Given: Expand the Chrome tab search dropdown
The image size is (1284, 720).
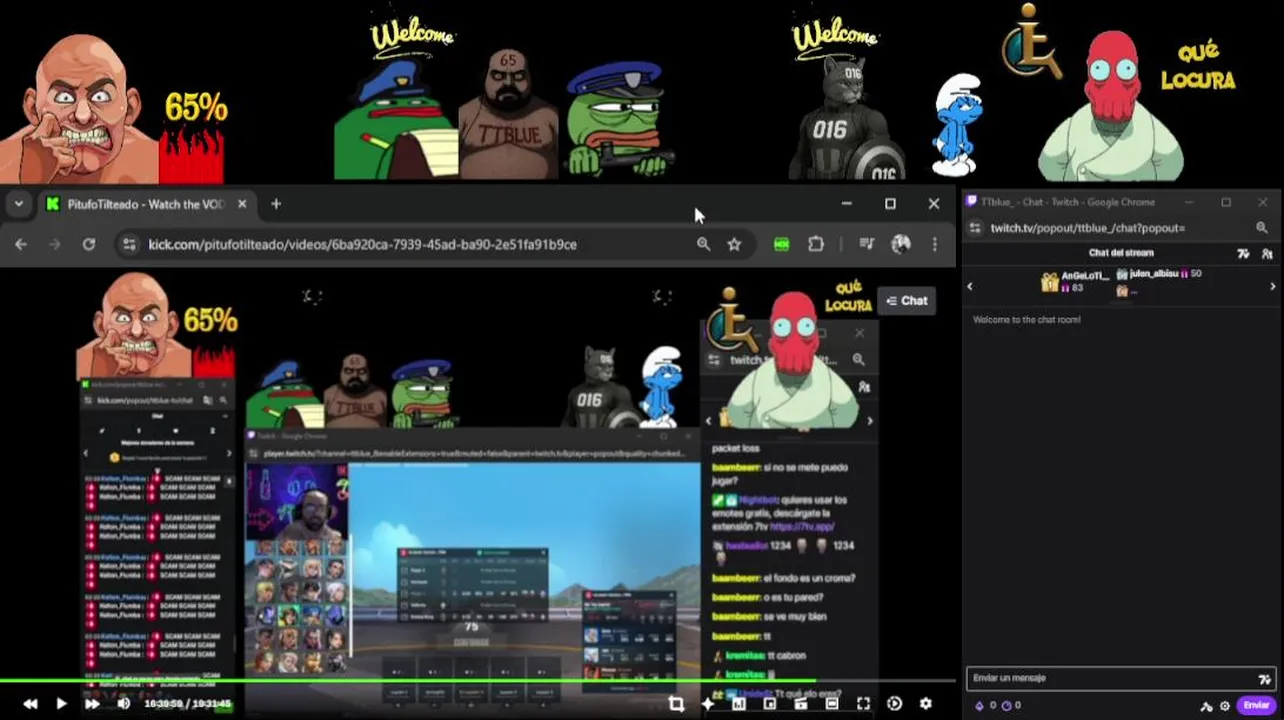Looking at the screenshot, I should (18, 204).
